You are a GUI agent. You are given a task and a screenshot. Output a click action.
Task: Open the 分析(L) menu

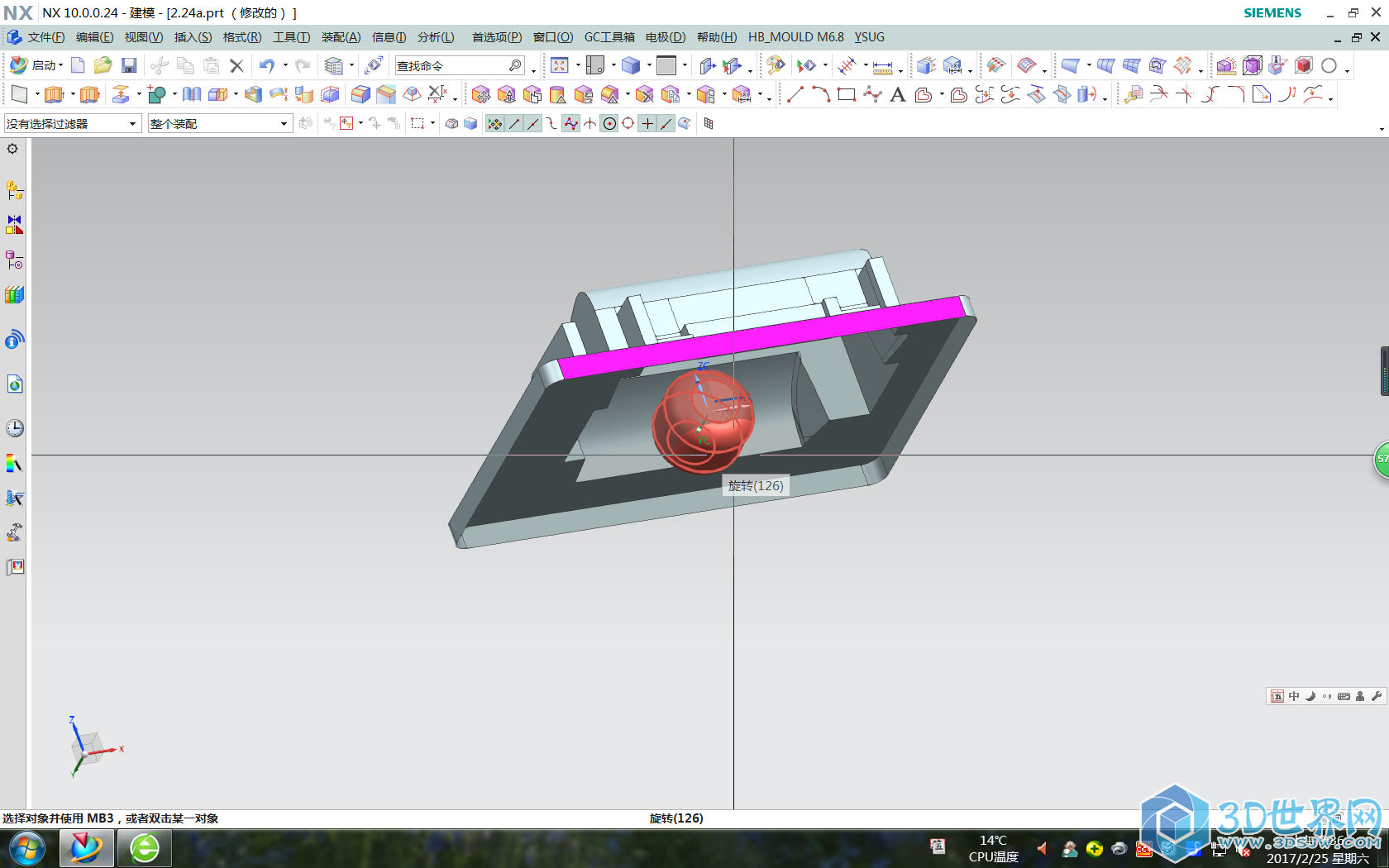tap(436, 37)
